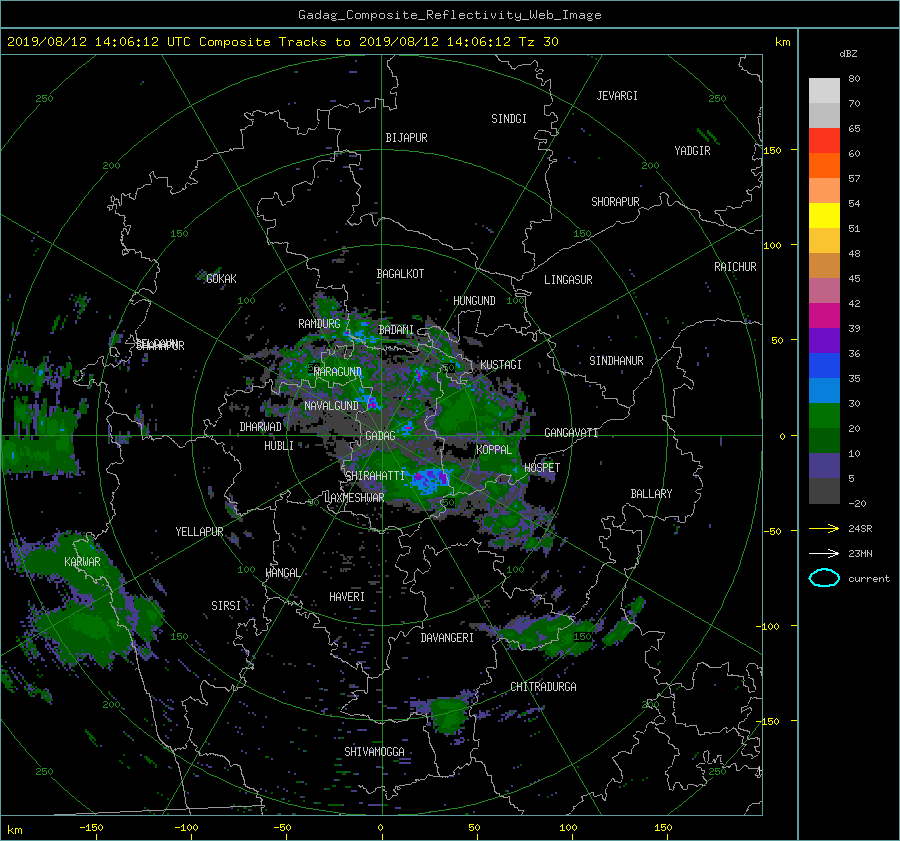900x841 pixels.
Task: Click the KUSTAGI label
Action: pyautogui.click(x=501, y=365)
